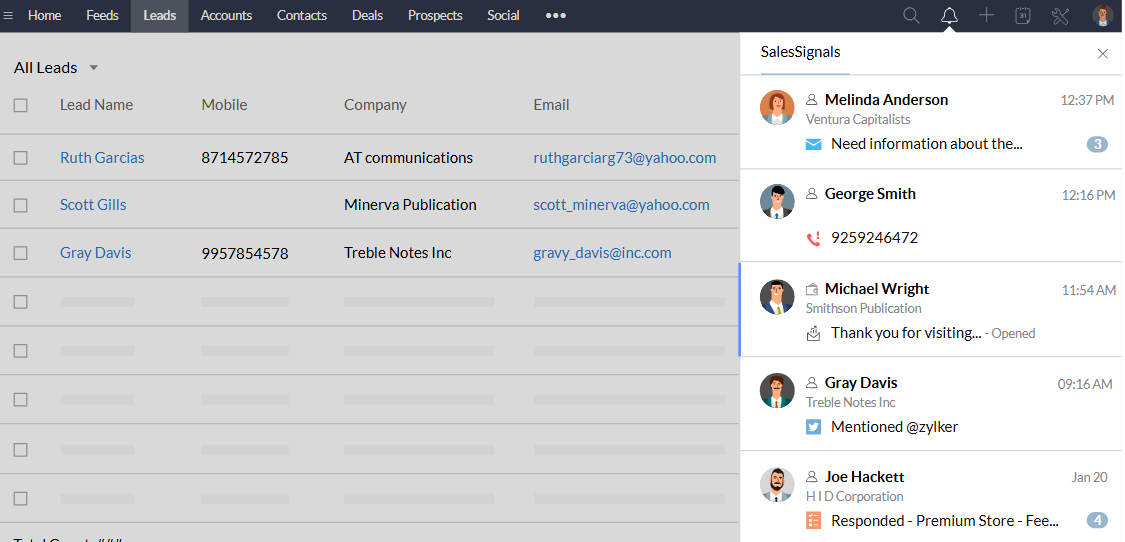Open the setup tools icon

point(1061,15)
